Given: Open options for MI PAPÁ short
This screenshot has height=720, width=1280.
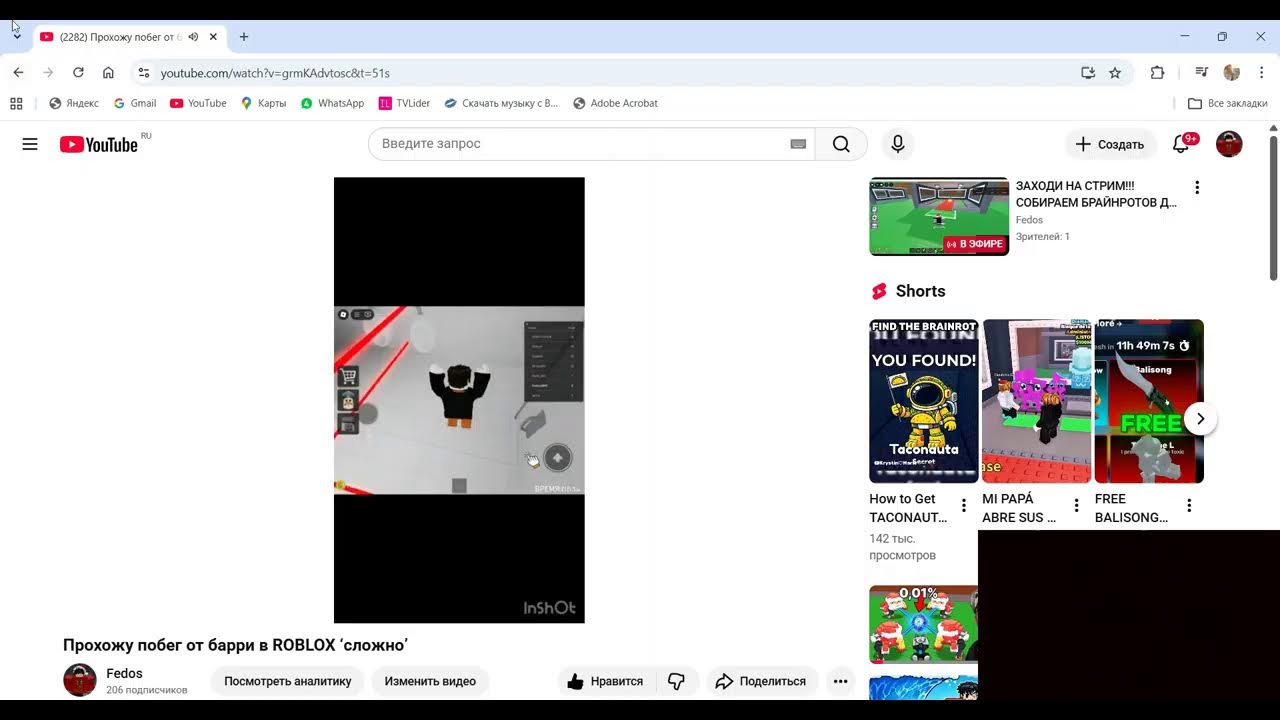Looking at the screenshot, I should point(1077,505).
